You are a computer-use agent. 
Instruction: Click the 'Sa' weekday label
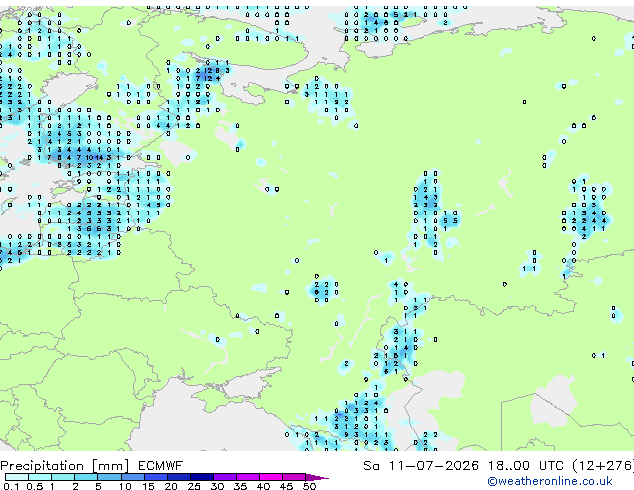tap(371, 466)
